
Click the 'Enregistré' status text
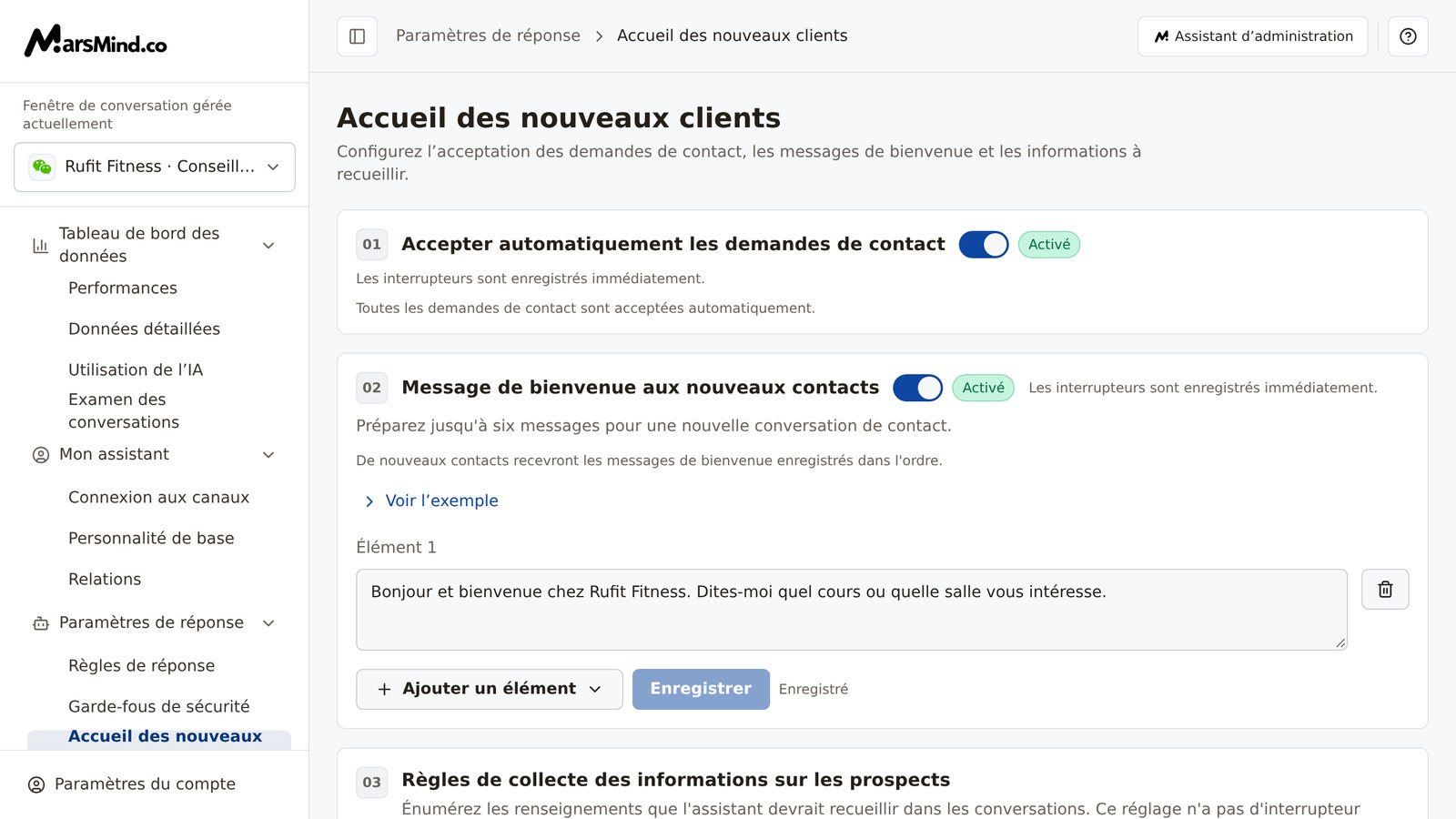(813, 690)
